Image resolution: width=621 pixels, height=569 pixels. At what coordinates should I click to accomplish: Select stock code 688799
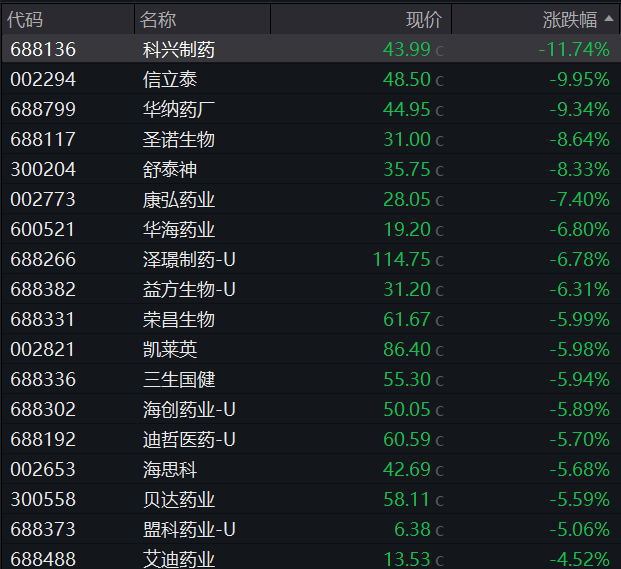click(43, 110)
